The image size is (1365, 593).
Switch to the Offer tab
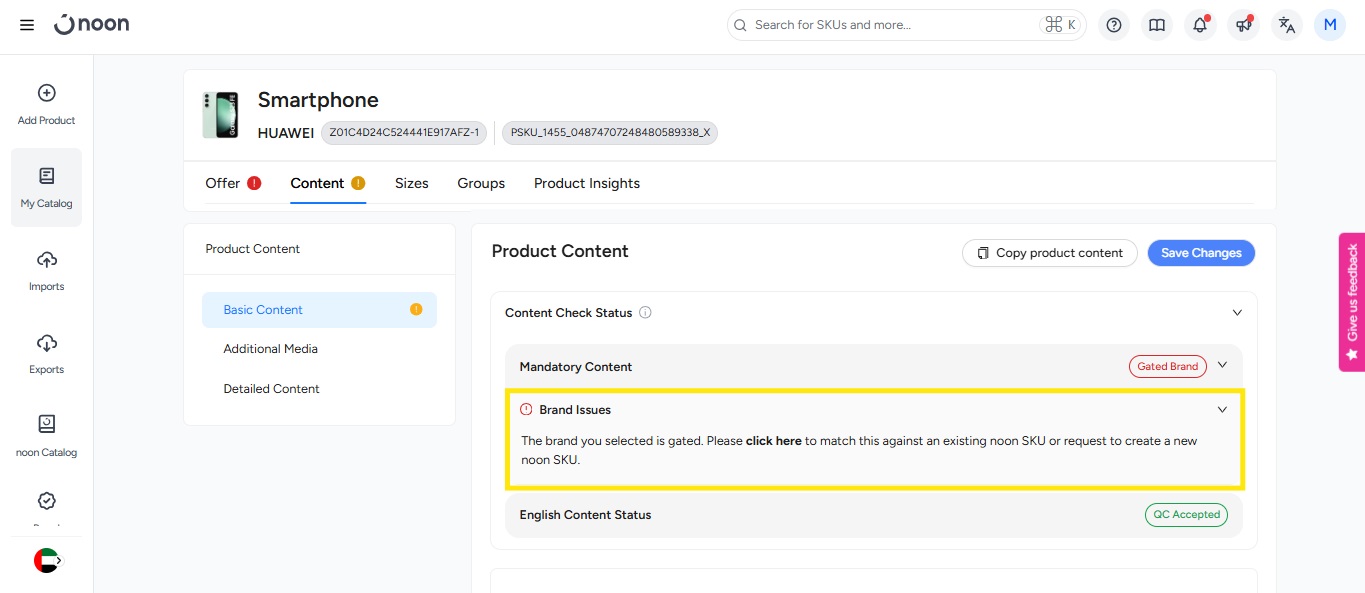tap(223, 183)
